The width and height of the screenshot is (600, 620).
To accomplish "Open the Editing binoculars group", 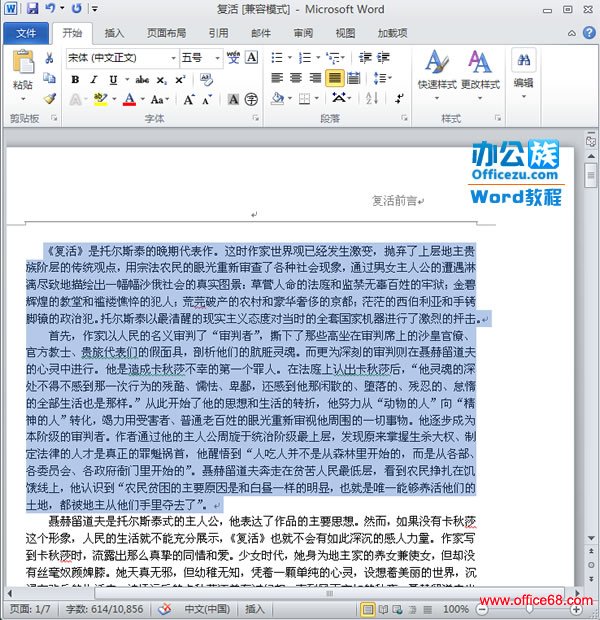I will click(x=524, y=74).
